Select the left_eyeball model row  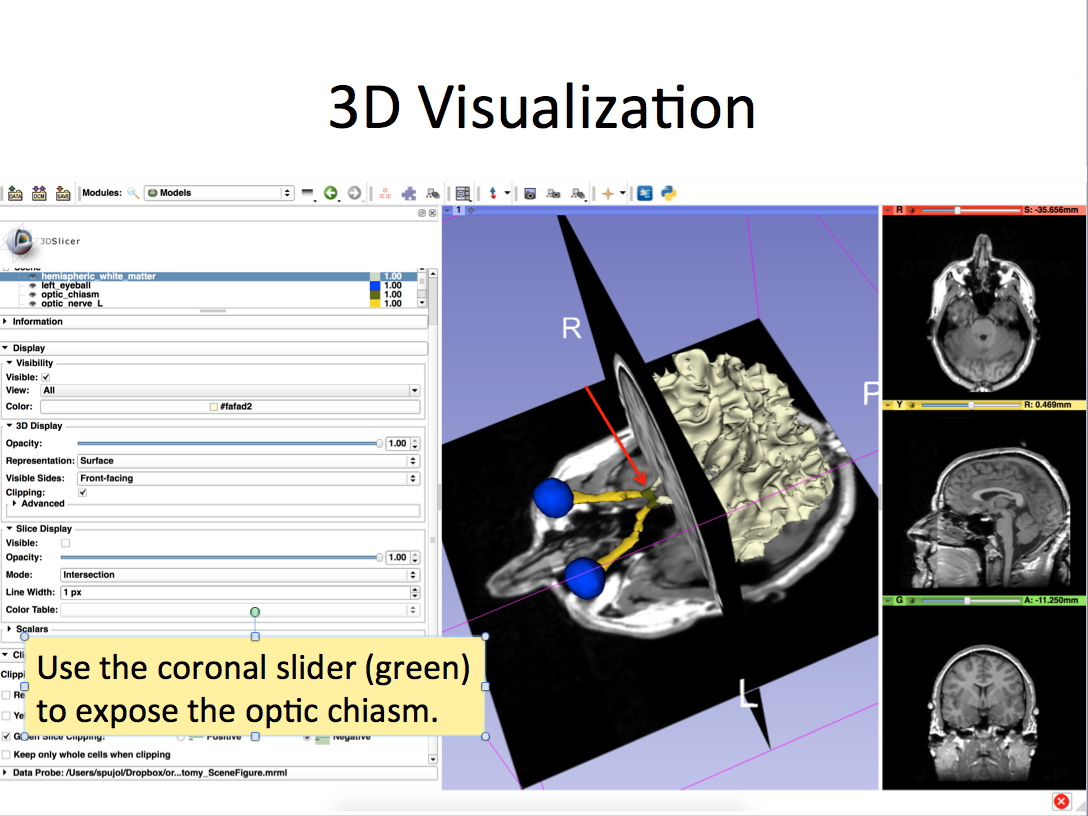(x=208, y=285)
